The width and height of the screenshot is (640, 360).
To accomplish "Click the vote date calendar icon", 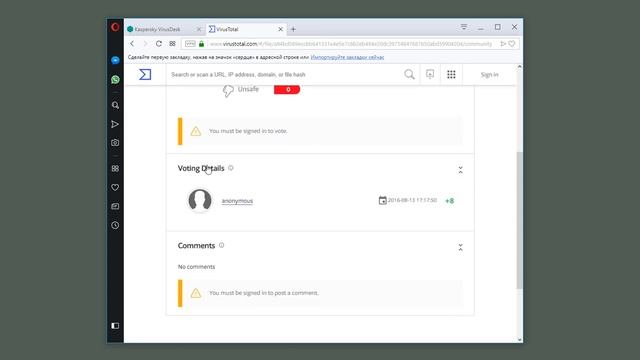I will (x=382, y=200).
